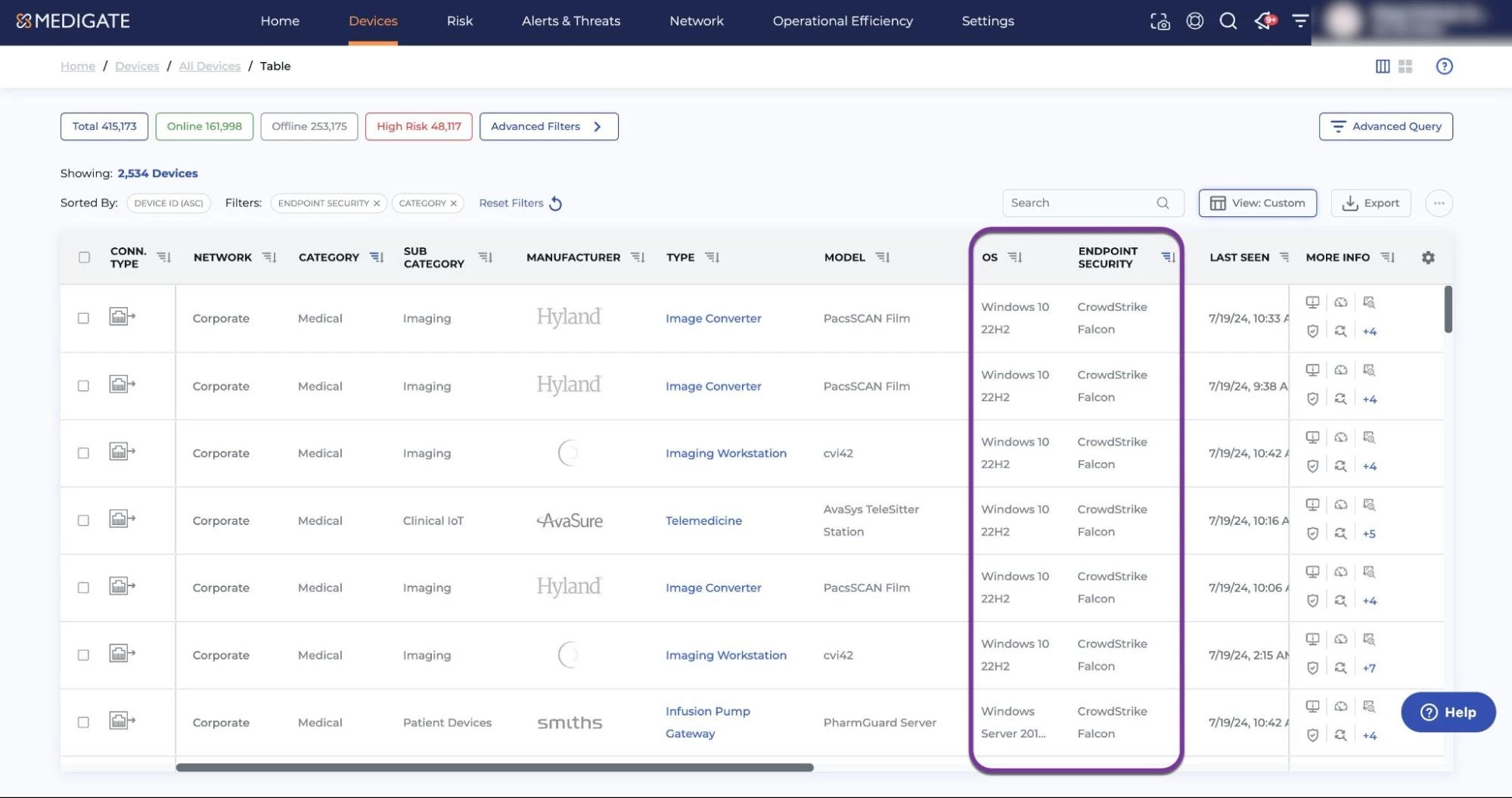The height and width of the screenshot is (798, 1512).
Task: Open the three-dot more options button
Action: 1439,203
